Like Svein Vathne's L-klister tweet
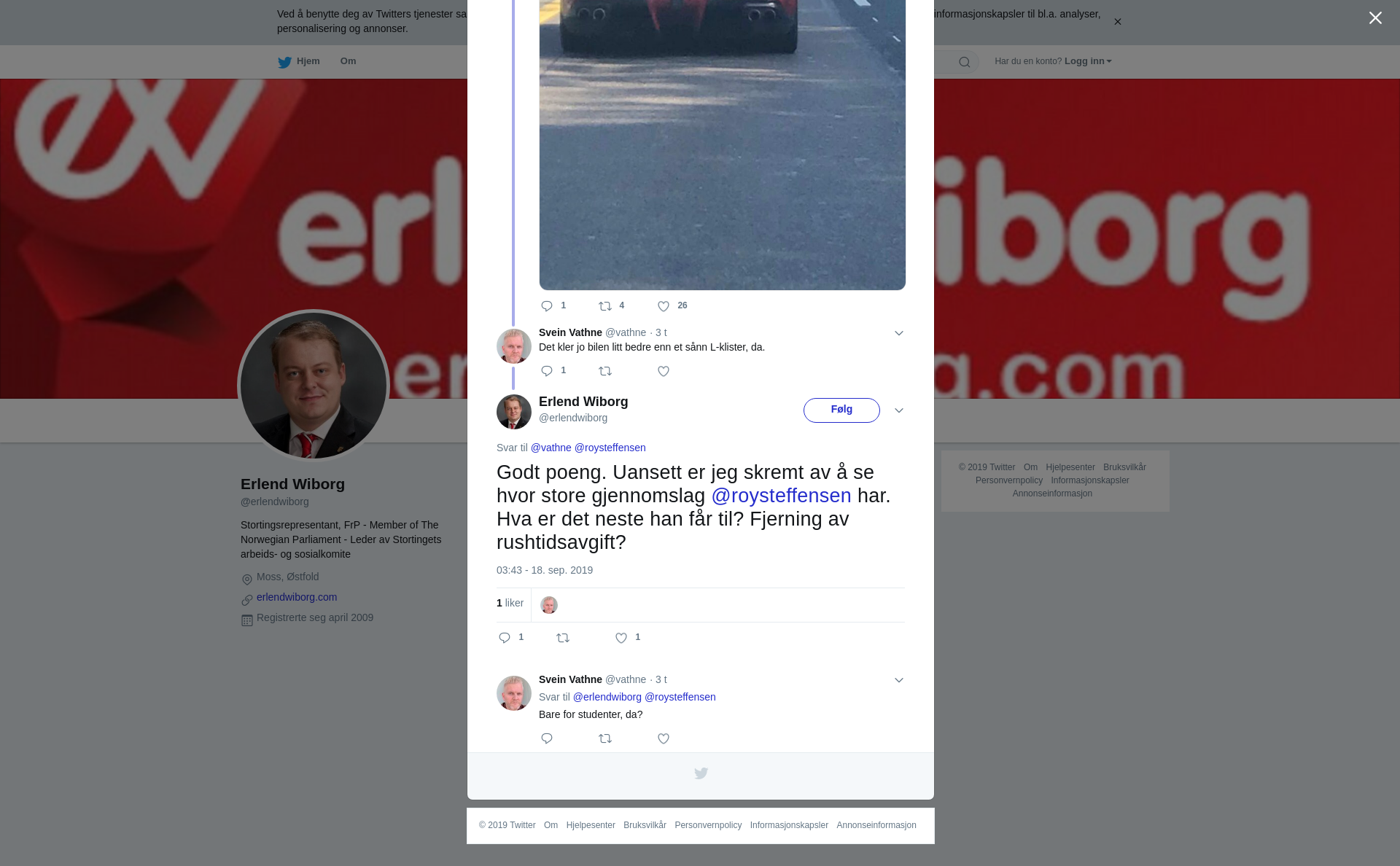This screenshot has height=866, width=1400. point(664,372)
